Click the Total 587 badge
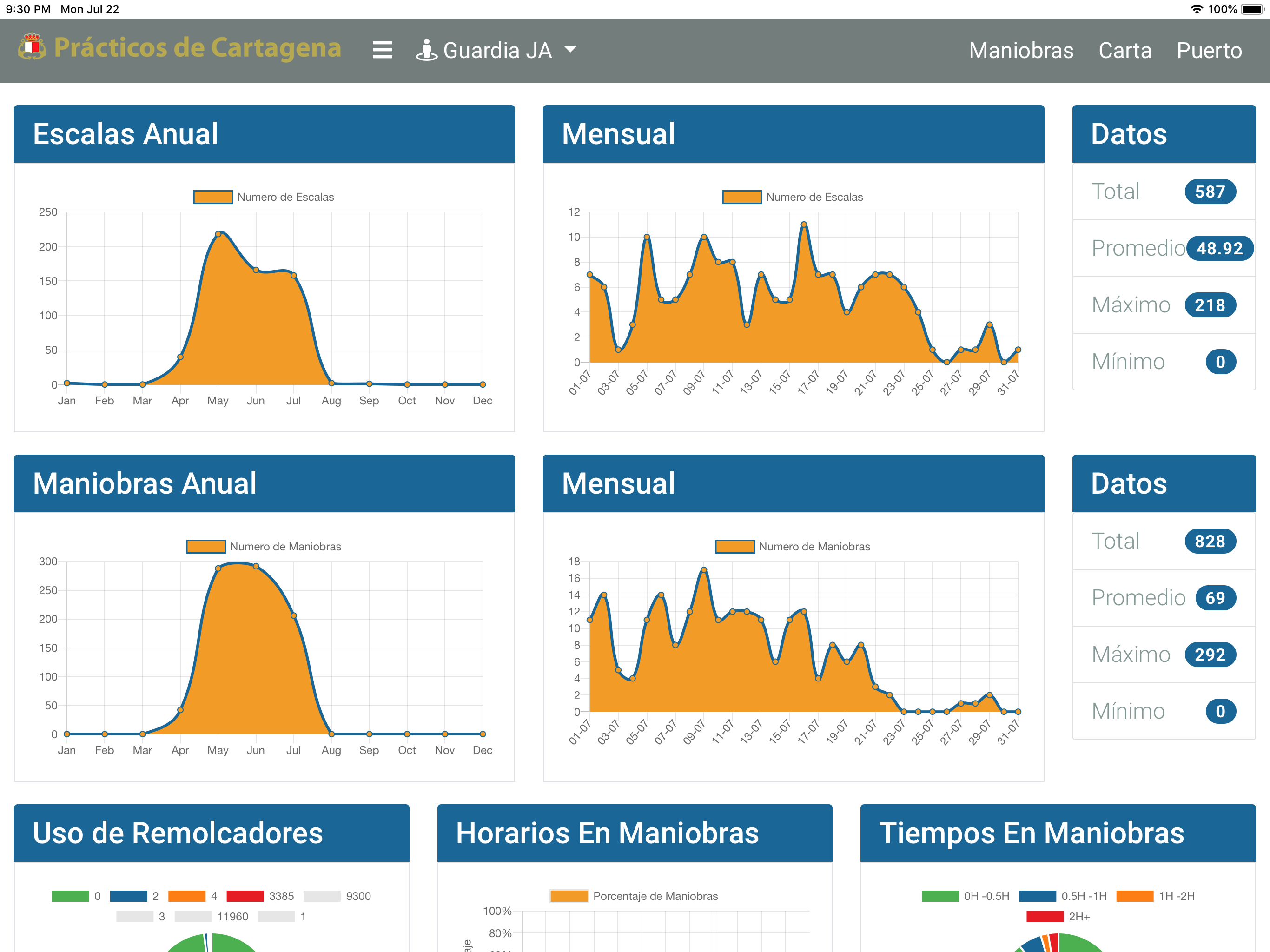This screenshot has height=952, width=1270. click(x=1210, y=192)
